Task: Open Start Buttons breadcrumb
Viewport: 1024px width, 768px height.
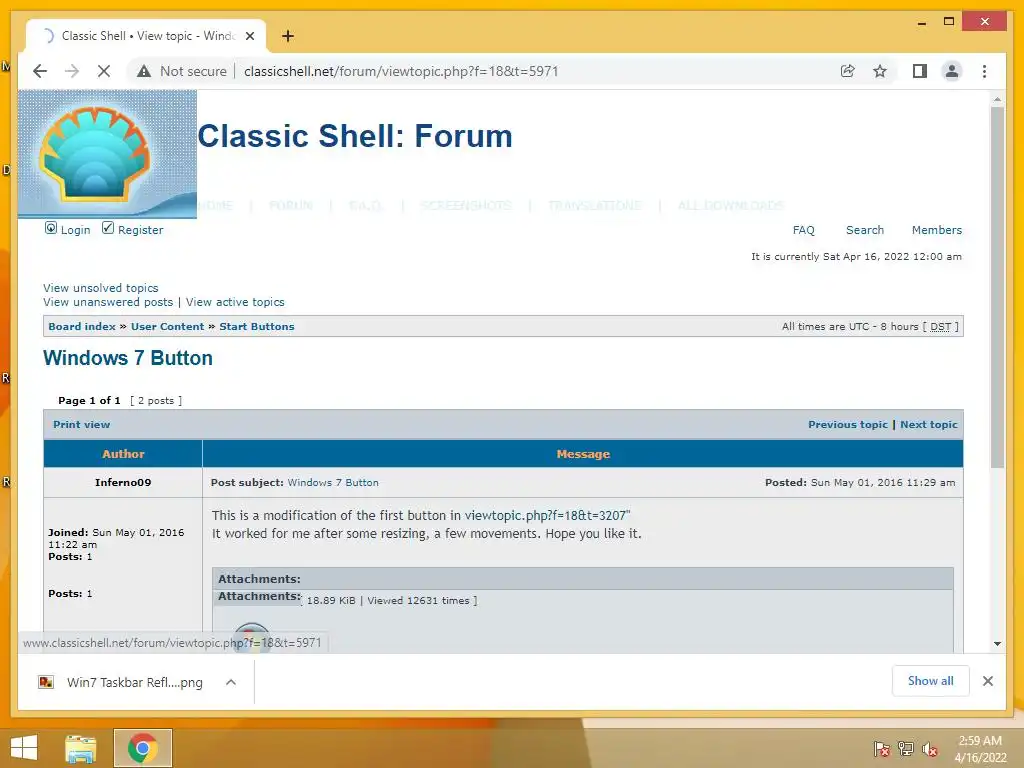Action: [257, 327]
